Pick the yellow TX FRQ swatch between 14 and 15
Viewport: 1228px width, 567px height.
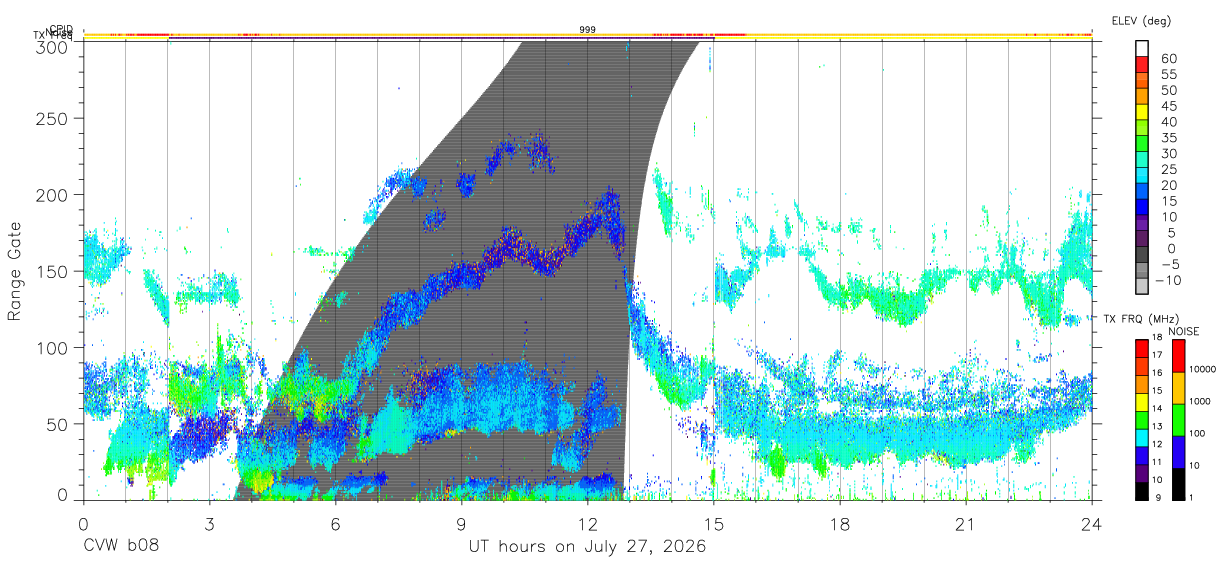(x=1142, y=402)
